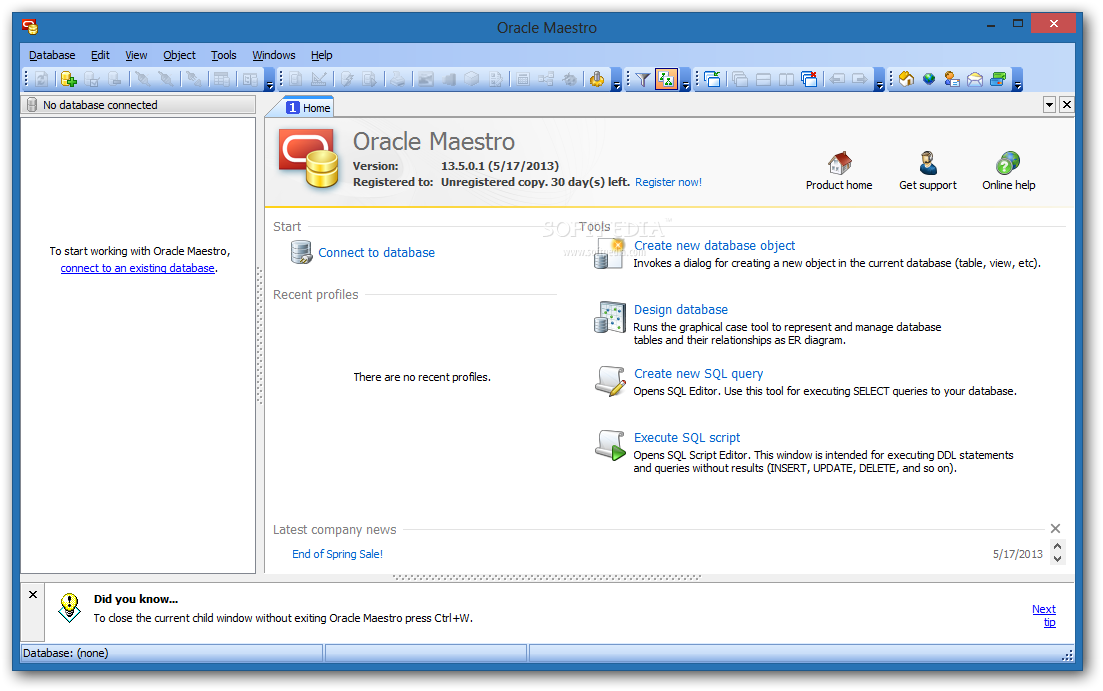Viewport: 1103px width, 691px height.
Task: Click the Online help globe icon
Action: [x=1008, y=163]
